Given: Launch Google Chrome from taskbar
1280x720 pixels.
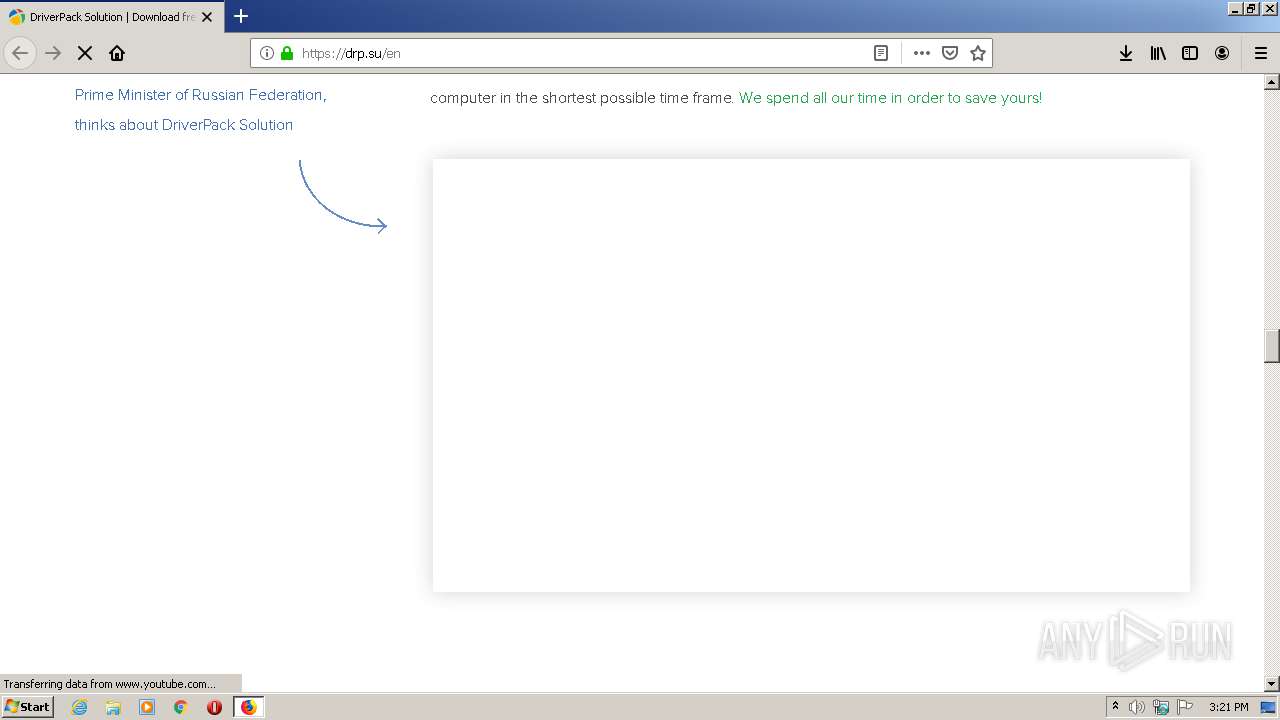Looking at the screenshot, I should pyautogui.click(x=181, y=707).
